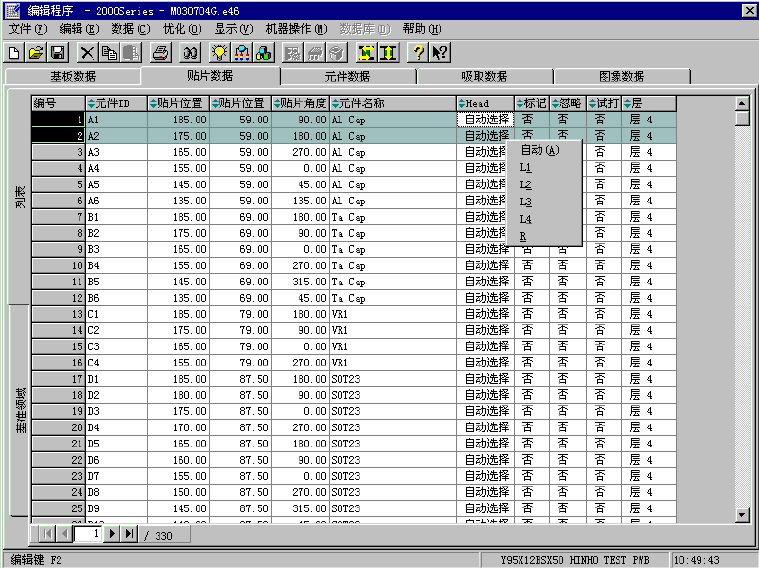Click the Print toolbar icon

160,53
